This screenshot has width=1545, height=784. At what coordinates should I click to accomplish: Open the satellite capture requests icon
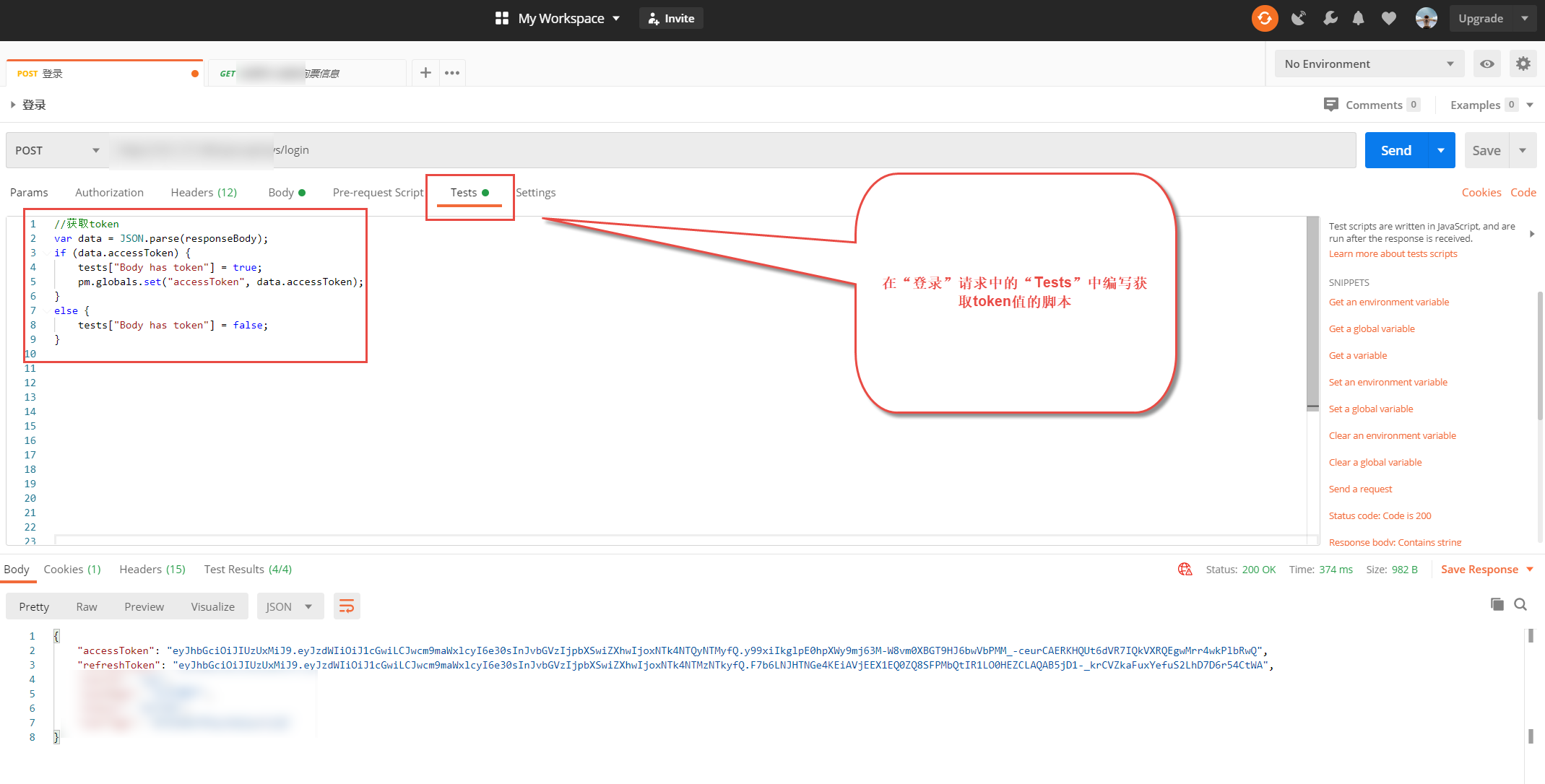coord(1298,18)
